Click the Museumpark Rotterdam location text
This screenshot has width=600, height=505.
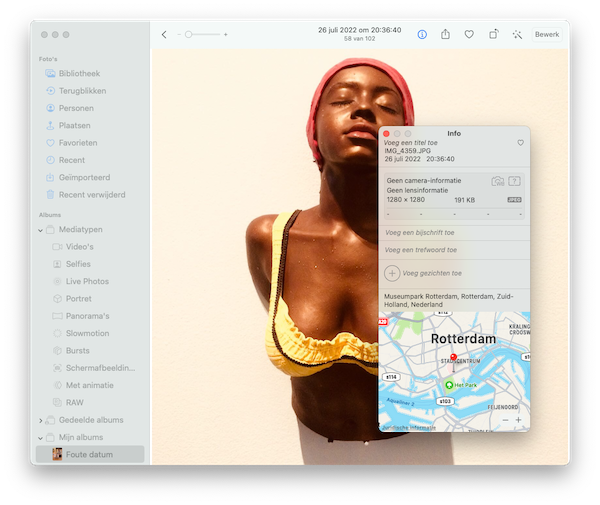(x=449, y=301)
